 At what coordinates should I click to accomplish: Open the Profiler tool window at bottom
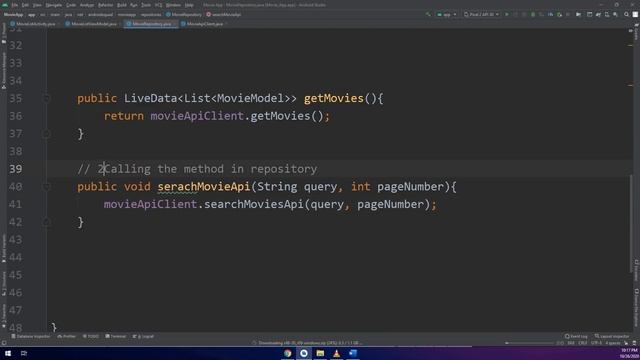click(x=67, y=336)
